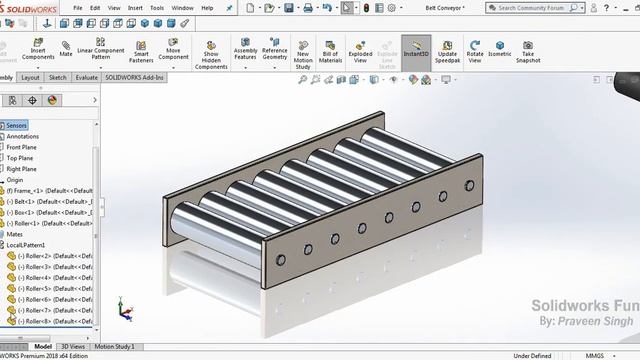Click the Rebuild traffic light icon
Viewport: 640px width, 360px height.
(366, 8)
